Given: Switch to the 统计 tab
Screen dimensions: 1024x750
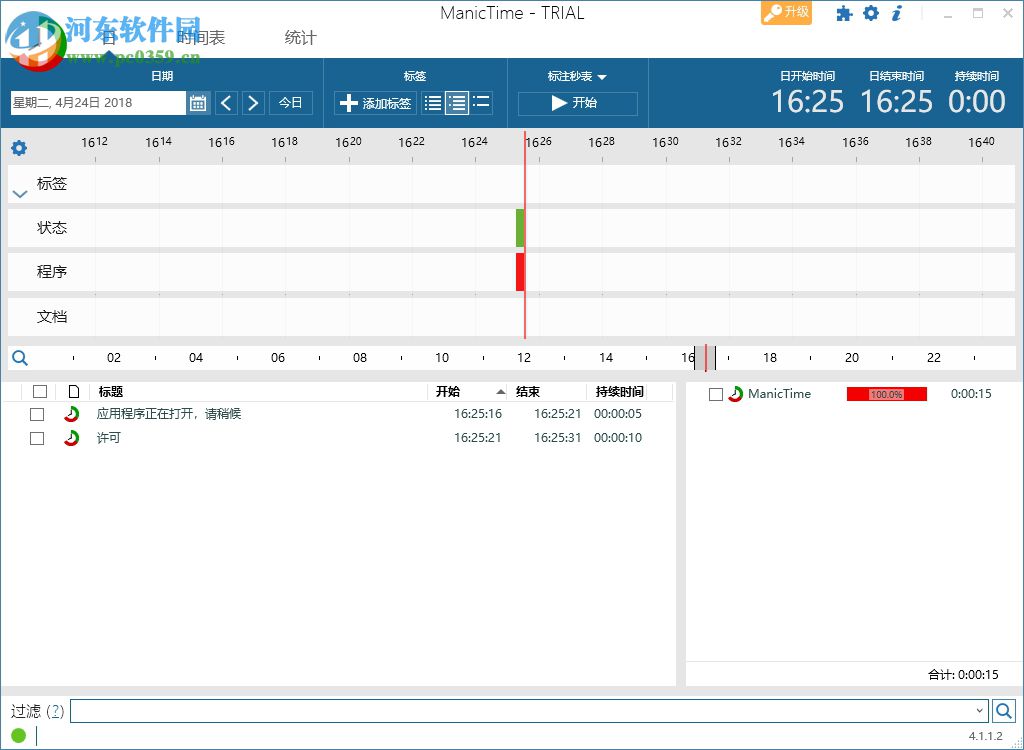Looking at the screenshot, I should click(x=300, y=37).
